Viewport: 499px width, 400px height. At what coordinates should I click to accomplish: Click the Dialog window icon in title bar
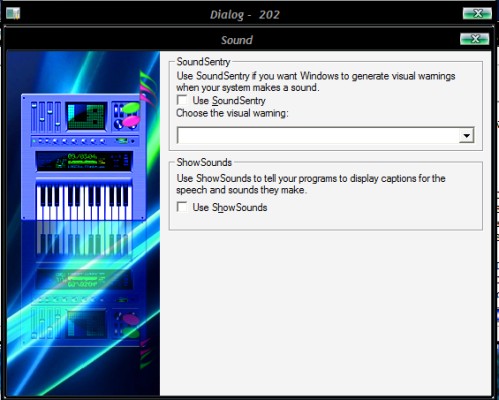point(13,14)
